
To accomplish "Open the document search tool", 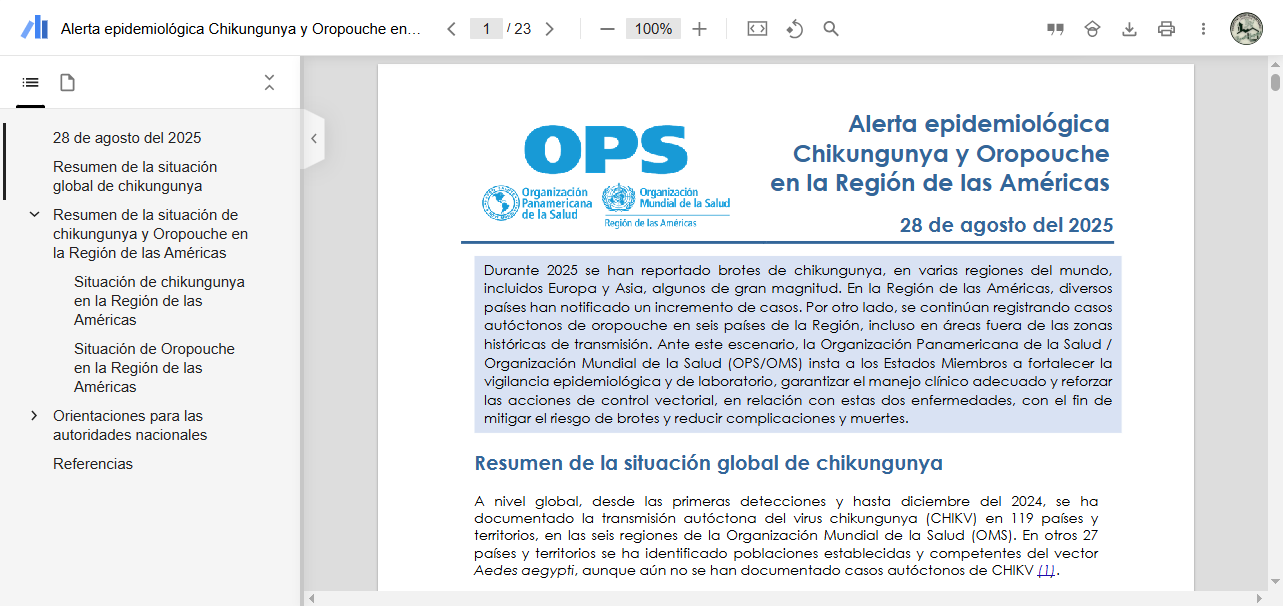I will tap(831, 29).
